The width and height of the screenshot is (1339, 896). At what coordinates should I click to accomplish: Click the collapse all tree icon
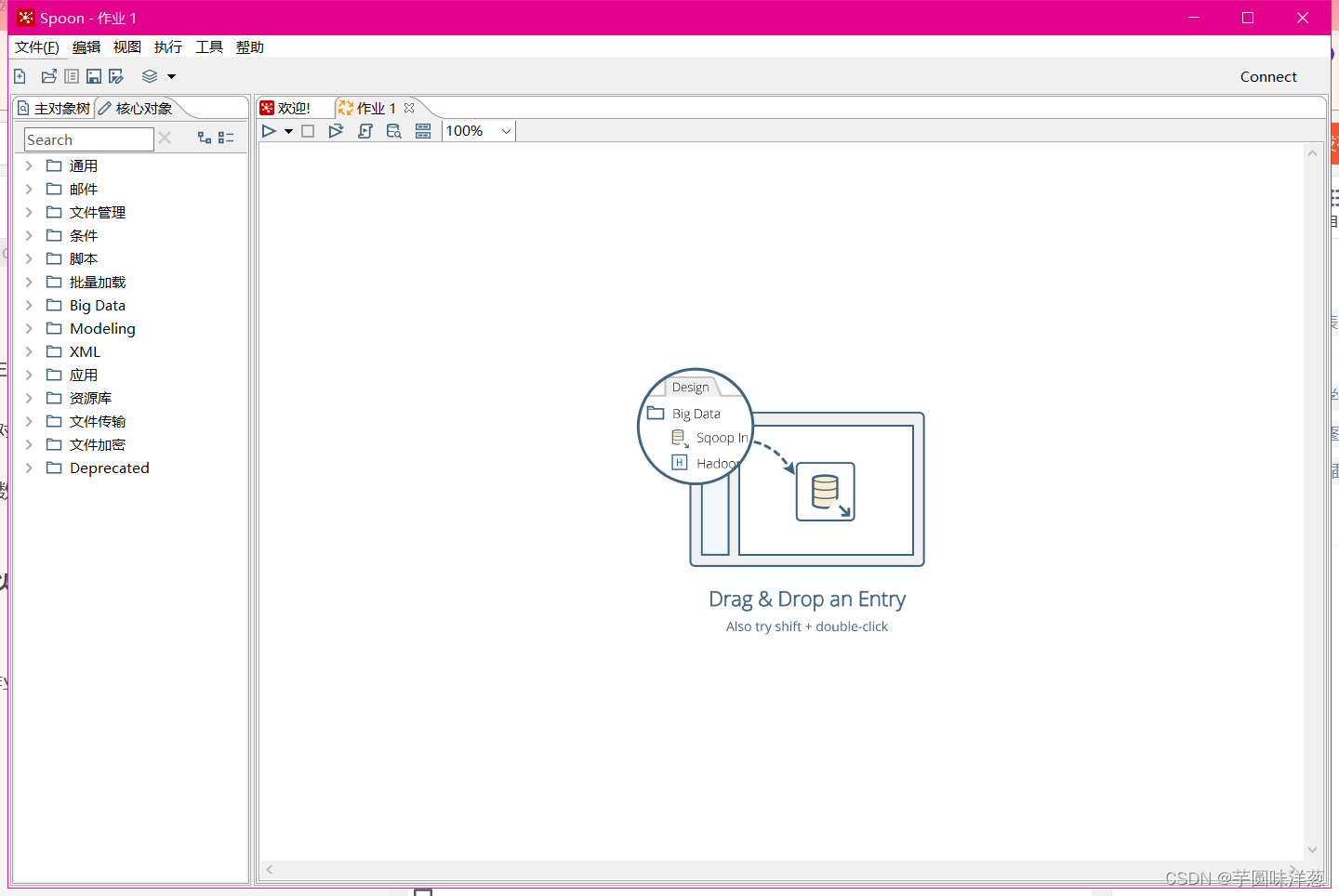226,138
